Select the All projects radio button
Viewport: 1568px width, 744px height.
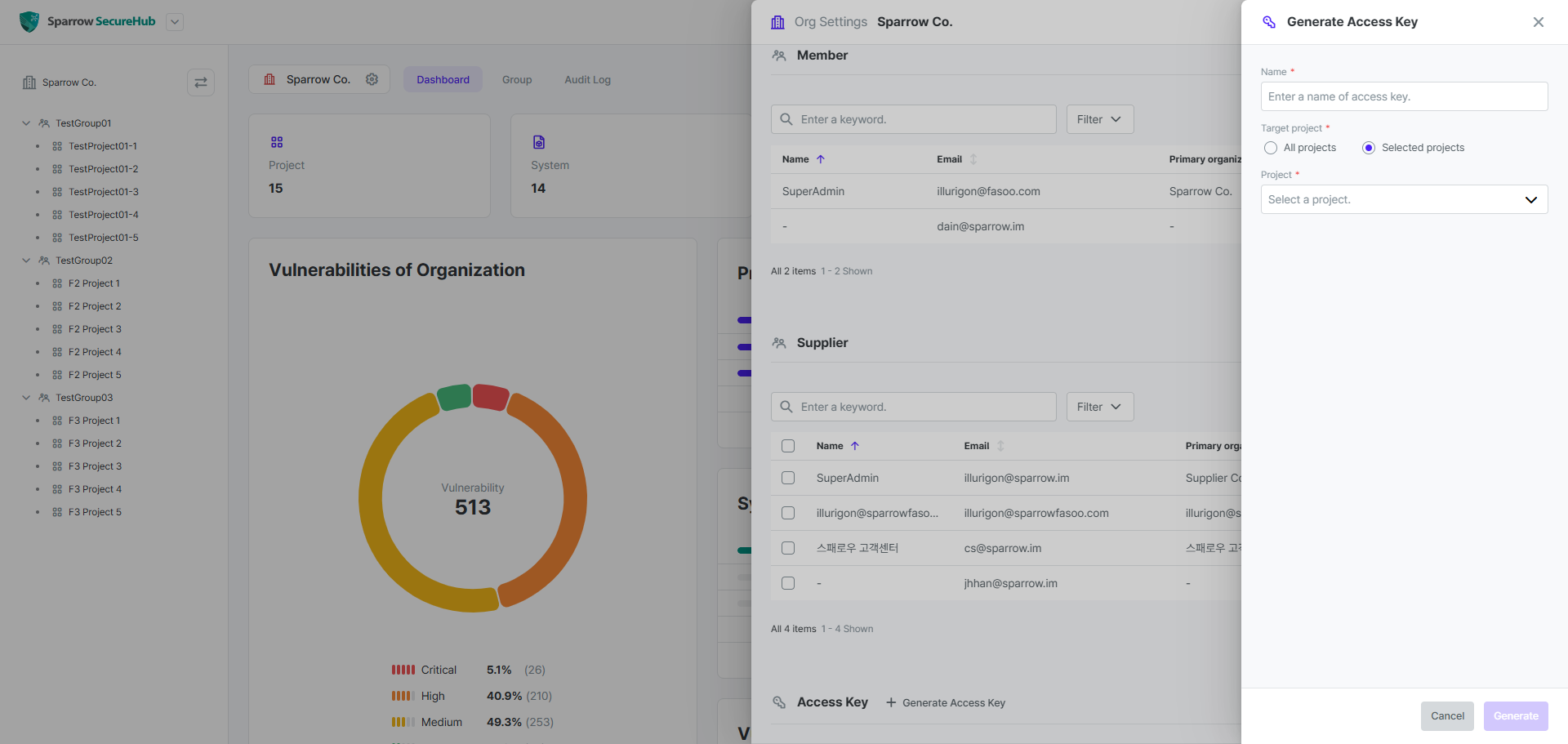pyautogui.click(x=1271, y=148)
